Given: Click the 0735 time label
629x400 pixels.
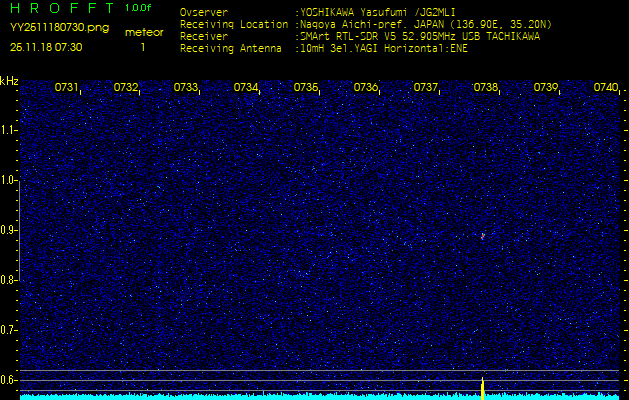Looking at the screenshot, I should point(306,88).
